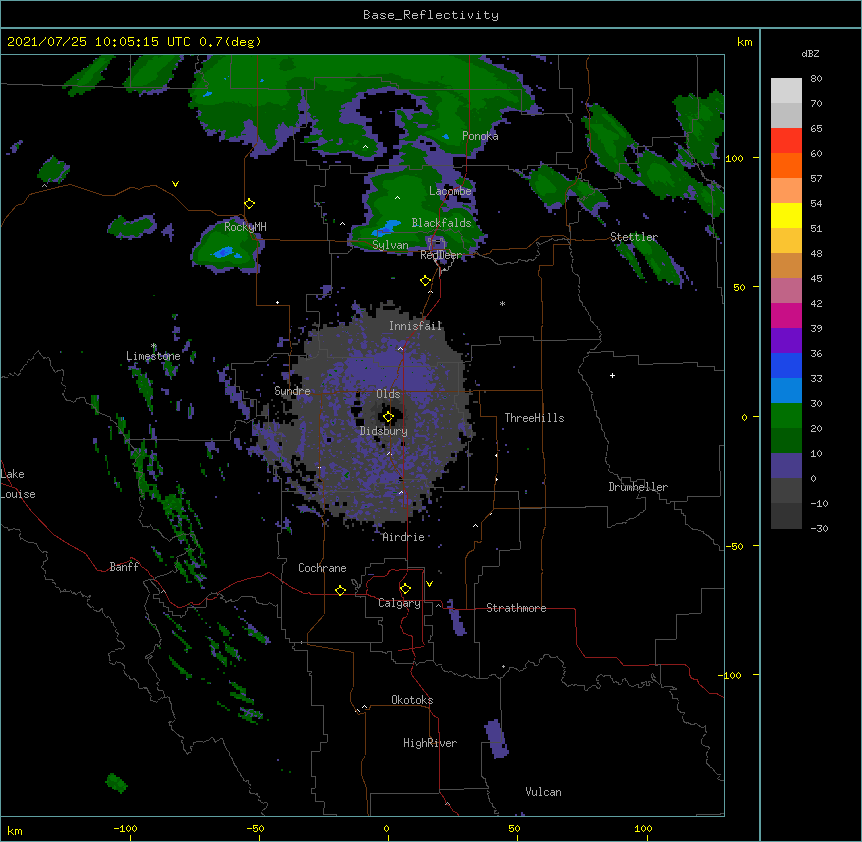Click the pink 42–45 dBZ legend swatch

click(x=786, y=290)
